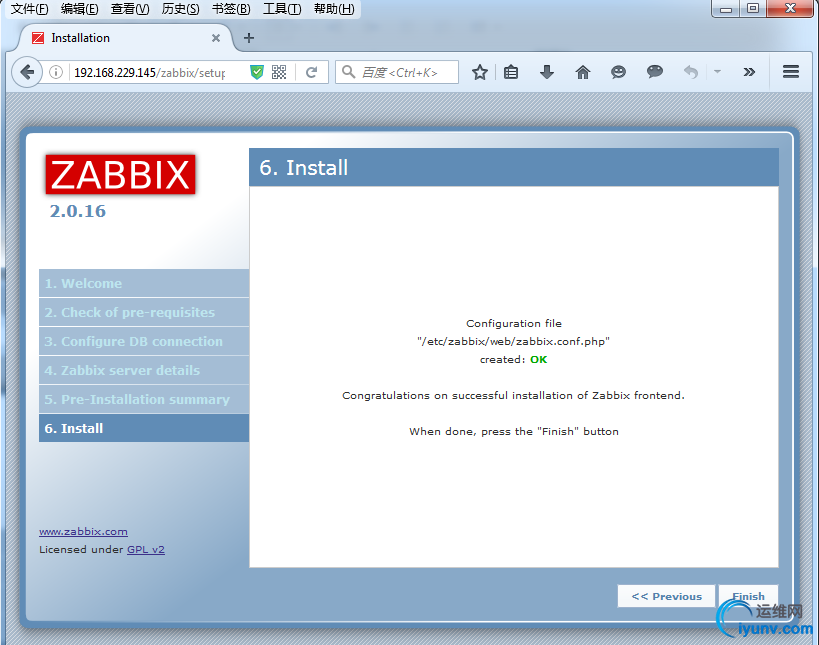Click the << Previous button
The height and width of the screenshot is (645, 819).
666,596
